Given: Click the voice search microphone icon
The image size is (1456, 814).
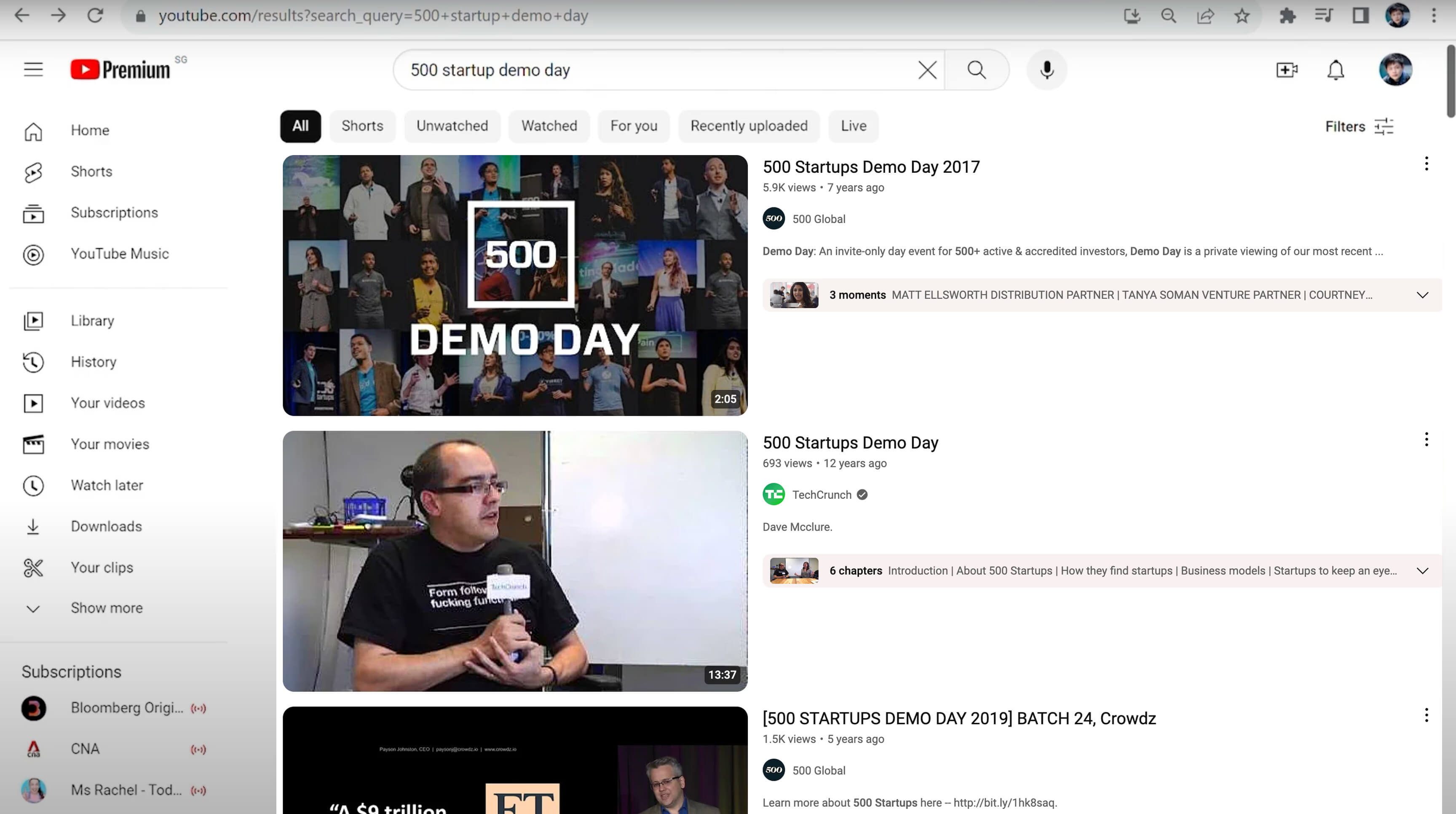Looking at the screenshot, I should 1046,70.
